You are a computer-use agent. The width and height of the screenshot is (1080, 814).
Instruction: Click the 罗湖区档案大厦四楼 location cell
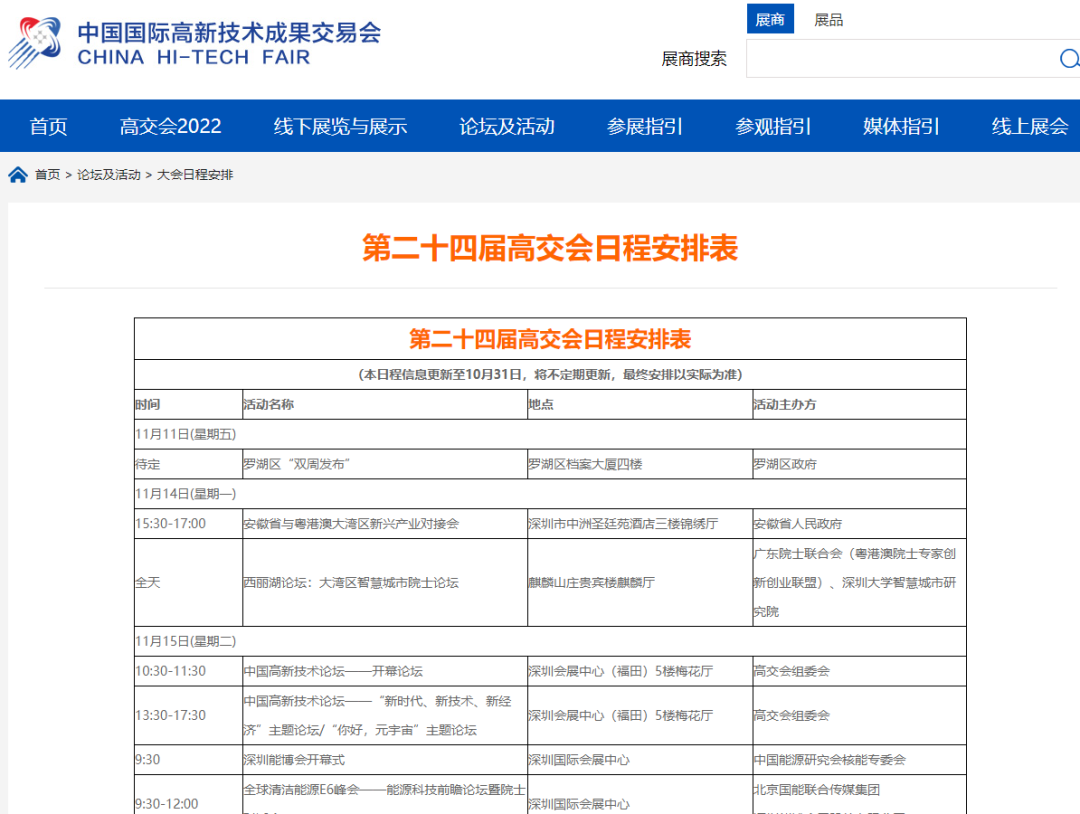(x=640, y=464)
